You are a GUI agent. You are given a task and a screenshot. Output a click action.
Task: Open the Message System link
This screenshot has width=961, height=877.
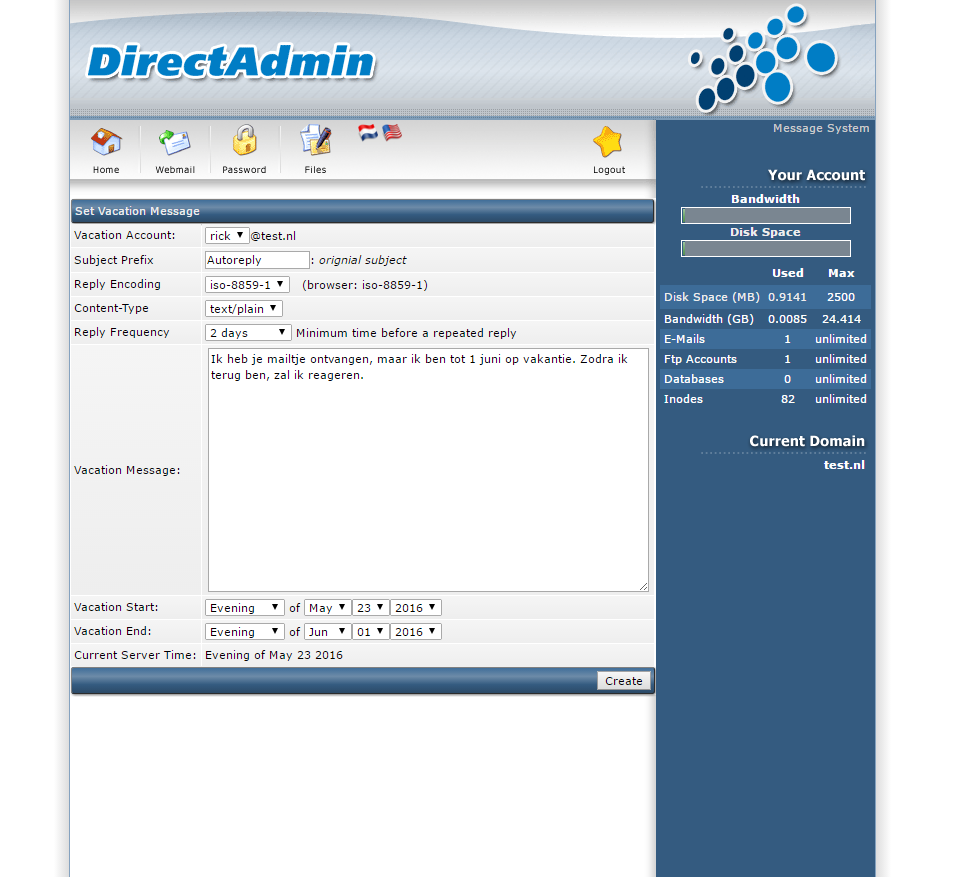[x=820, y=128]
